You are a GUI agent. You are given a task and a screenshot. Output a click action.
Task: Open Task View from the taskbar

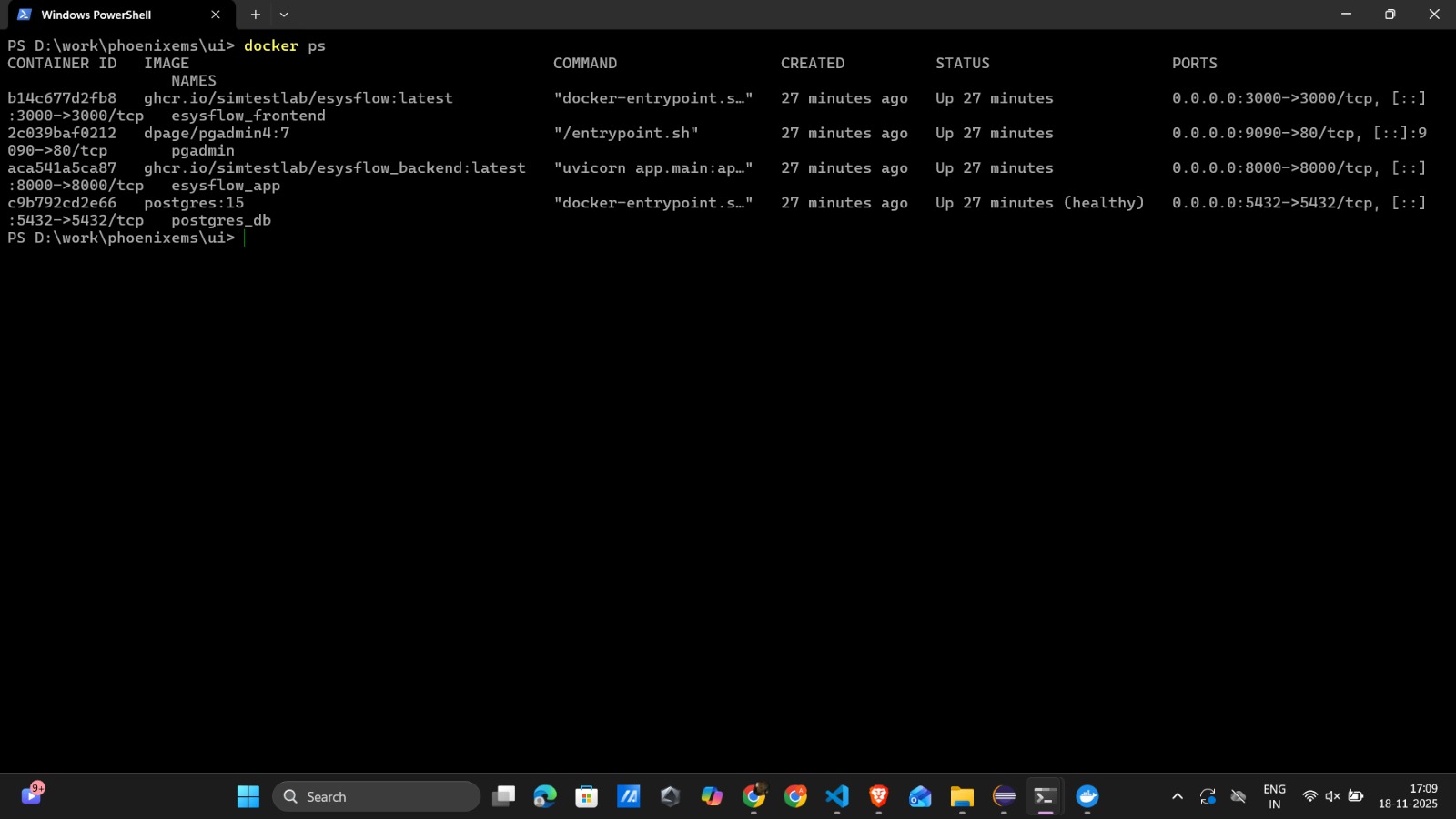pyautogui.click(x=503, y=796)
